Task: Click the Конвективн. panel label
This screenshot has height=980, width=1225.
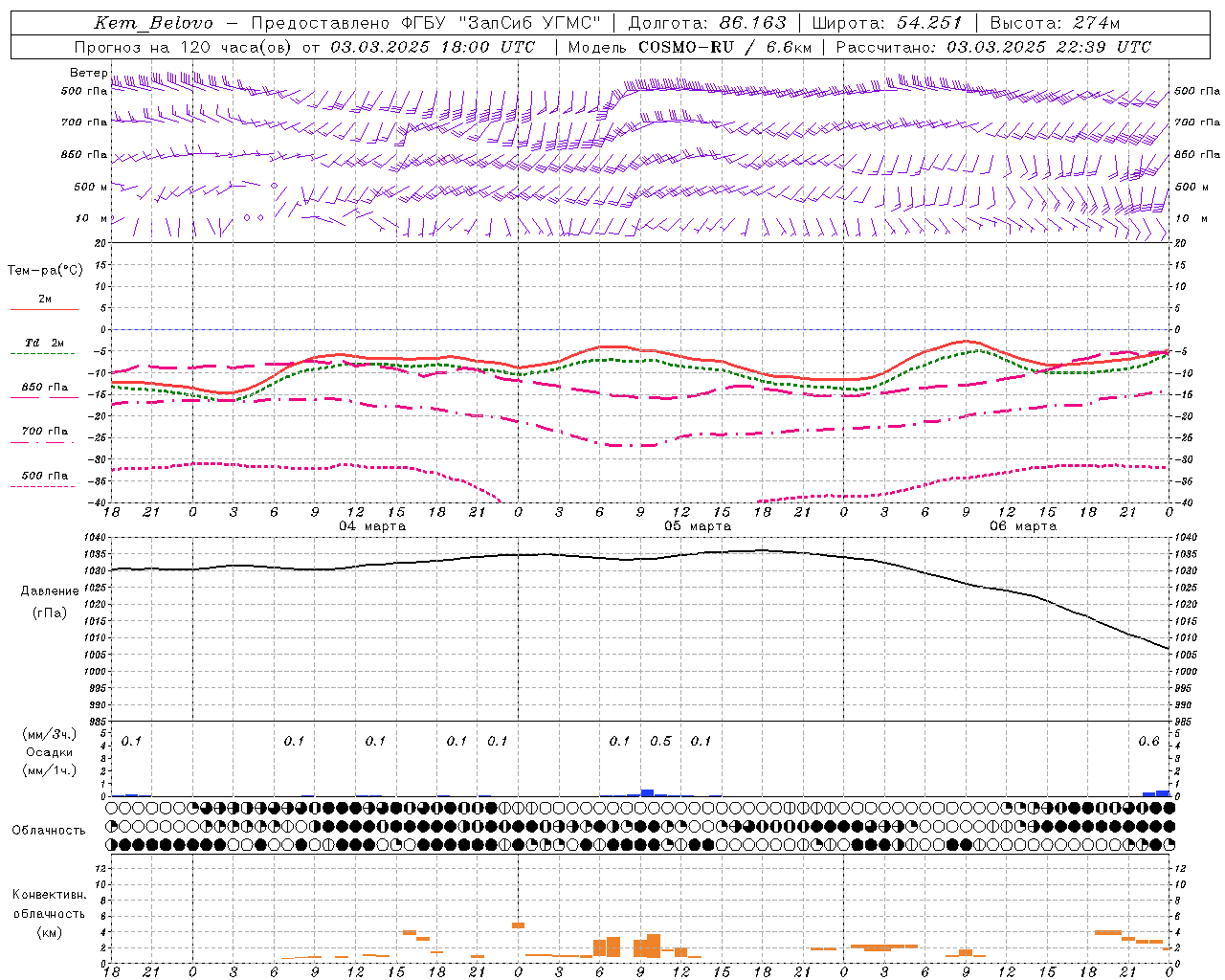Action: 50,895
